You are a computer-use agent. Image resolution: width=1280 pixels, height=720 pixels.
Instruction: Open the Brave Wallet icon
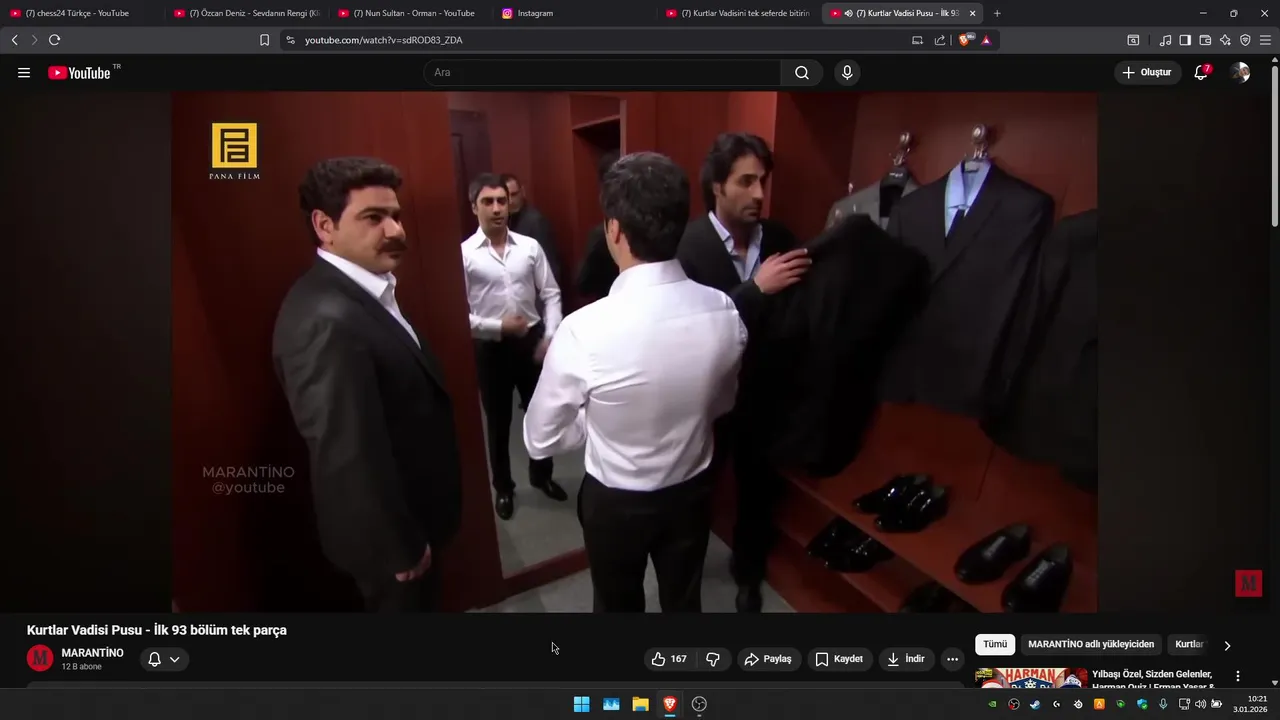pos(1205,40)
